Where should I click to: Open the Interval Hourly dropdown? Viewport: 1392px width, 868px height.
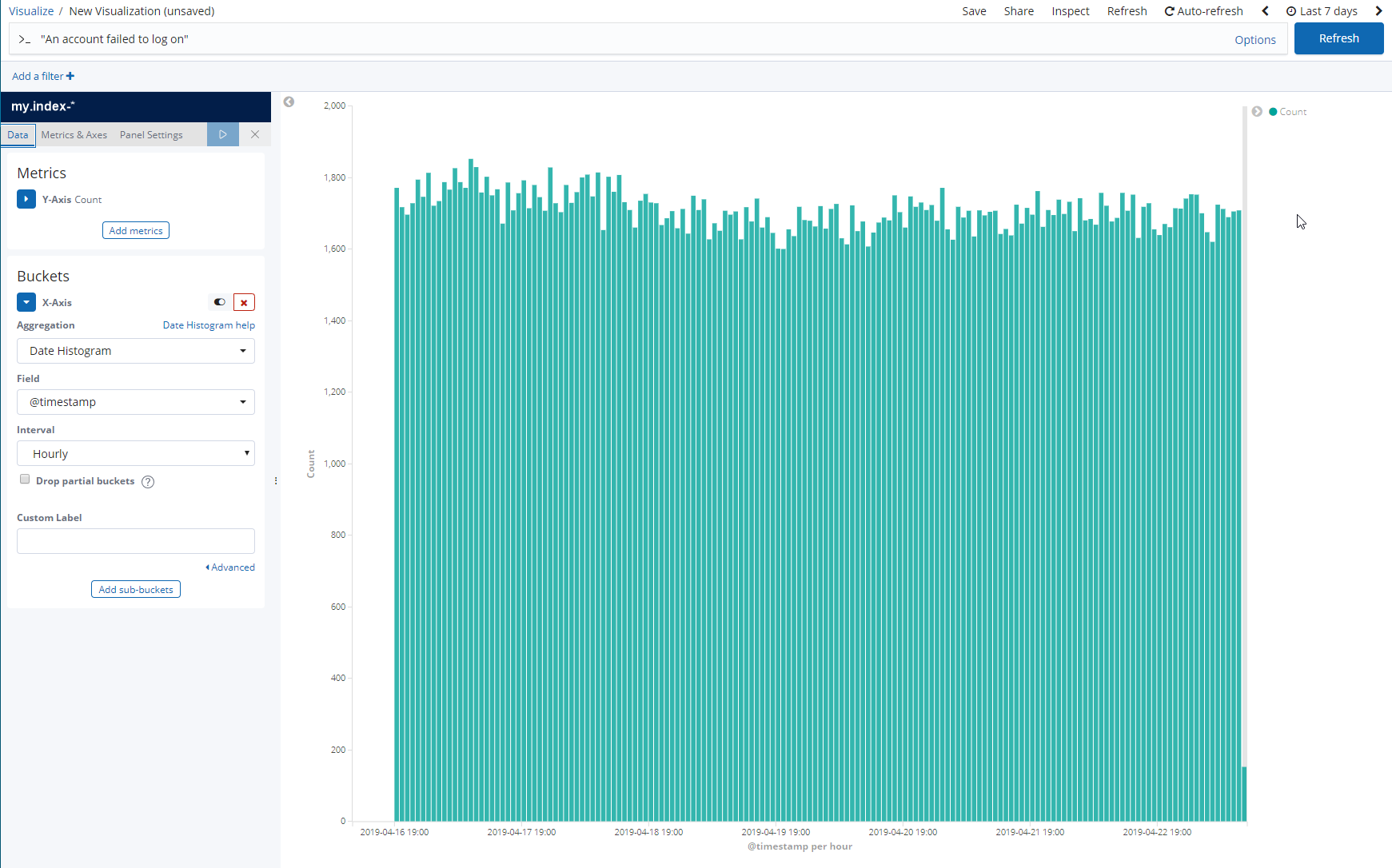[x=136, y=453]
